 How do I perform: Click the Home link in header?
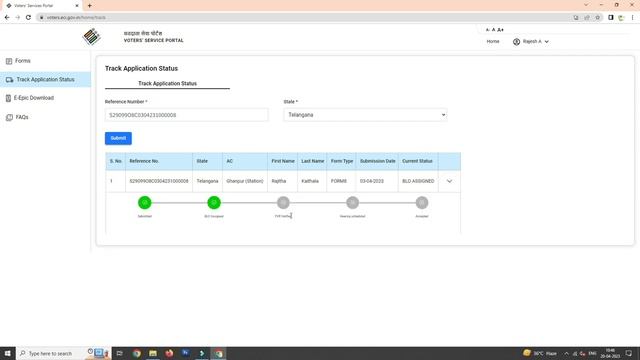tap(493, 42)
